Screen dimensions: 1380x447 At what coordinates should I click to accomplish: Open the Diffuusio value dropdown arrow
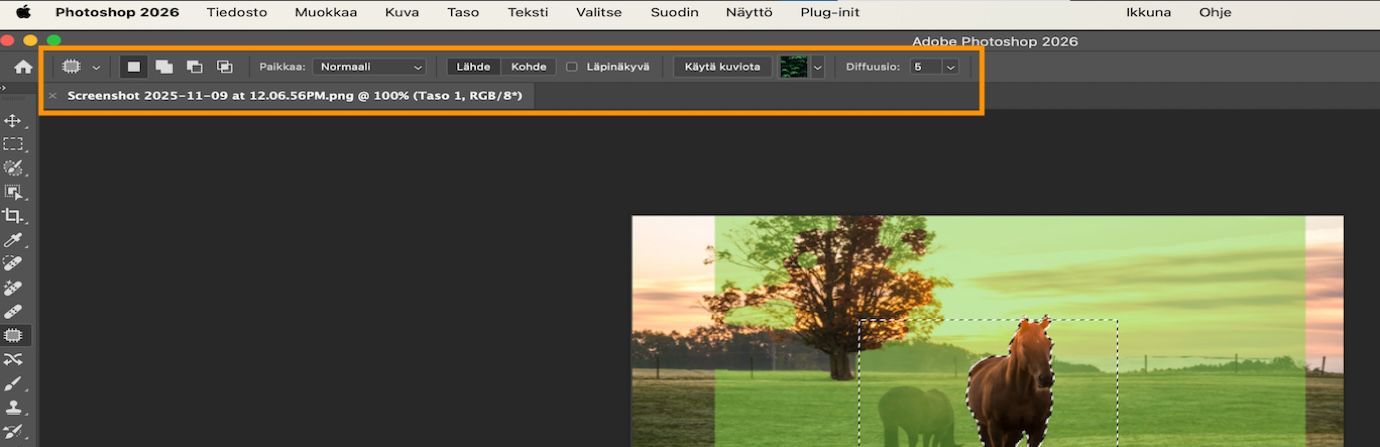[950, 67]
